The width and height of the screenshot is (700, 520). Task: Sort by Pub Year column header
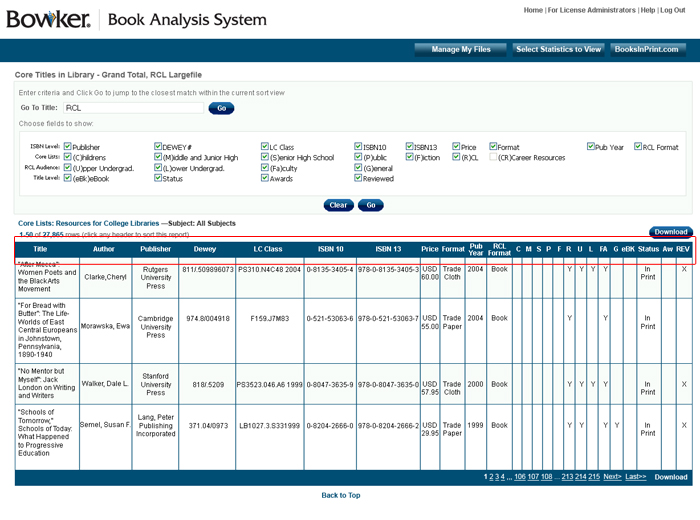coord(476,250)
